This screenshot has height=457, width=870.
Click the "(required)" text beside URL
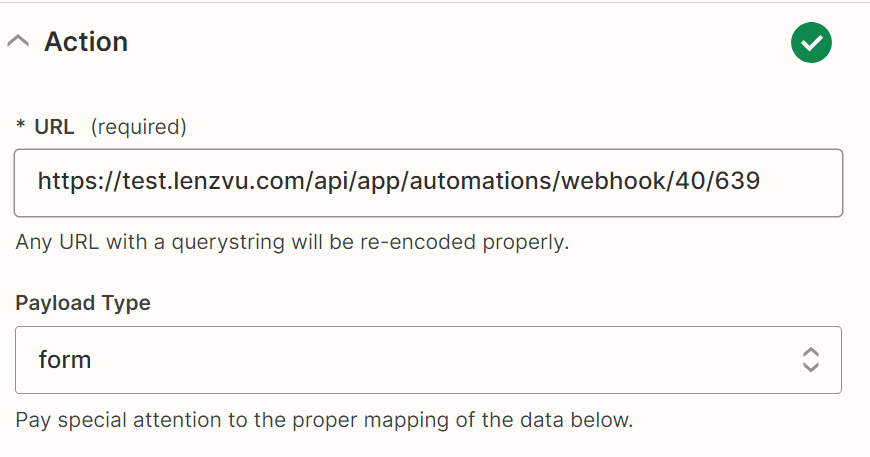tap(139, 127)
